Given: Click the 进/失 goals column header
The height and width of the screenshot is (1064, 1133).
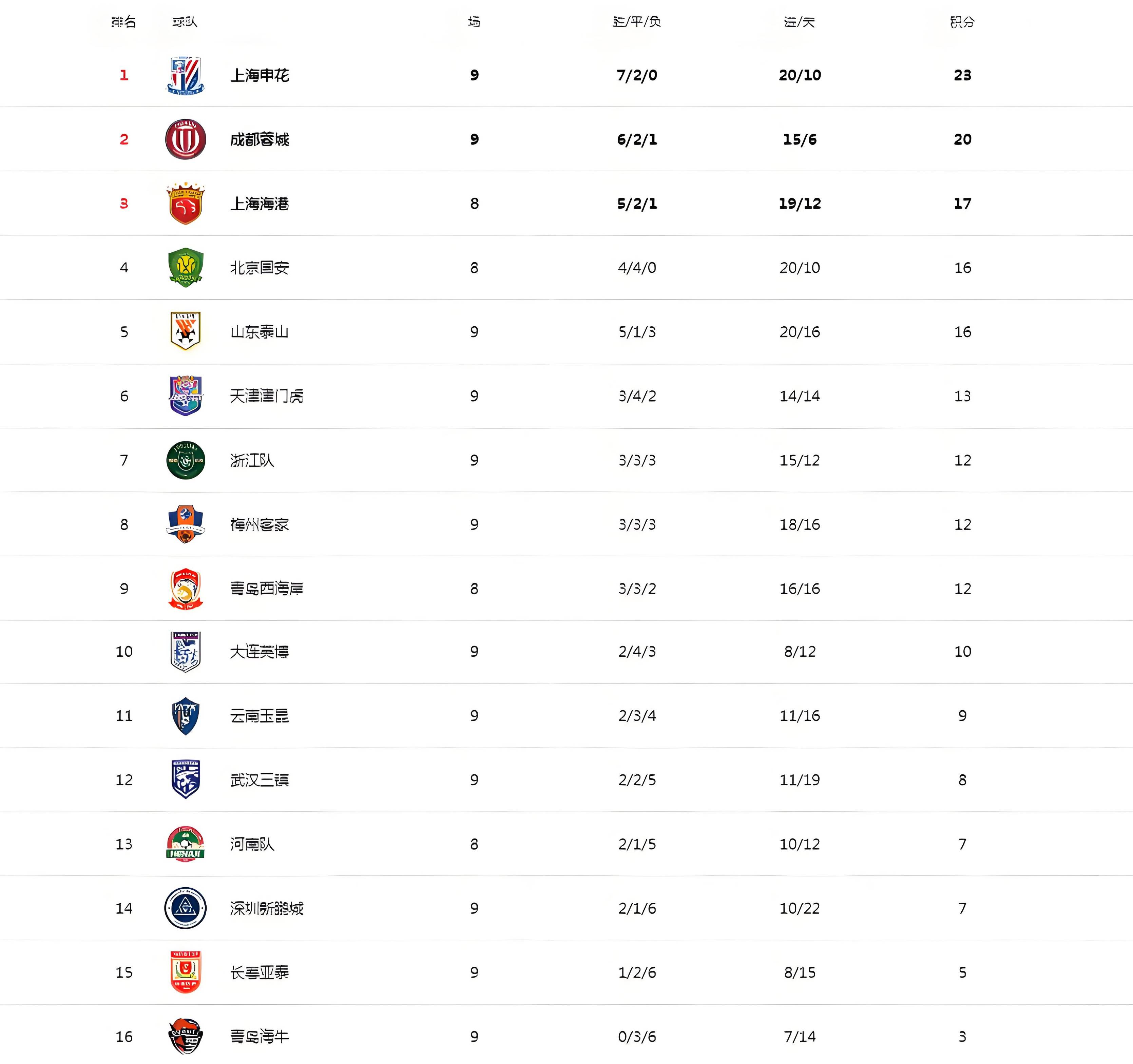Looking at the screenshot, I should (800, 22).
